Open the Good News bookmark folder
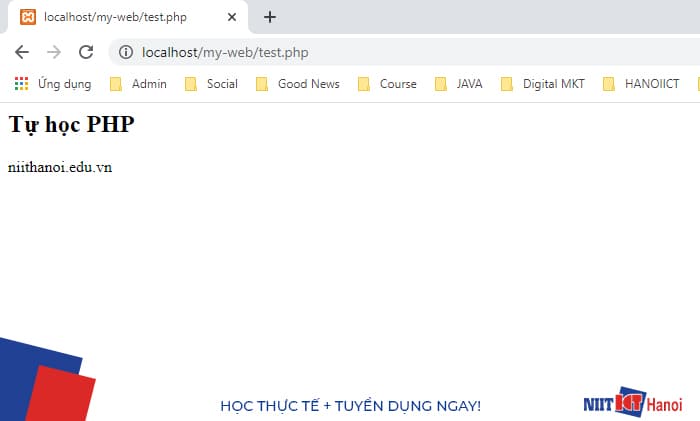700x421 pixels. [298, 84]
